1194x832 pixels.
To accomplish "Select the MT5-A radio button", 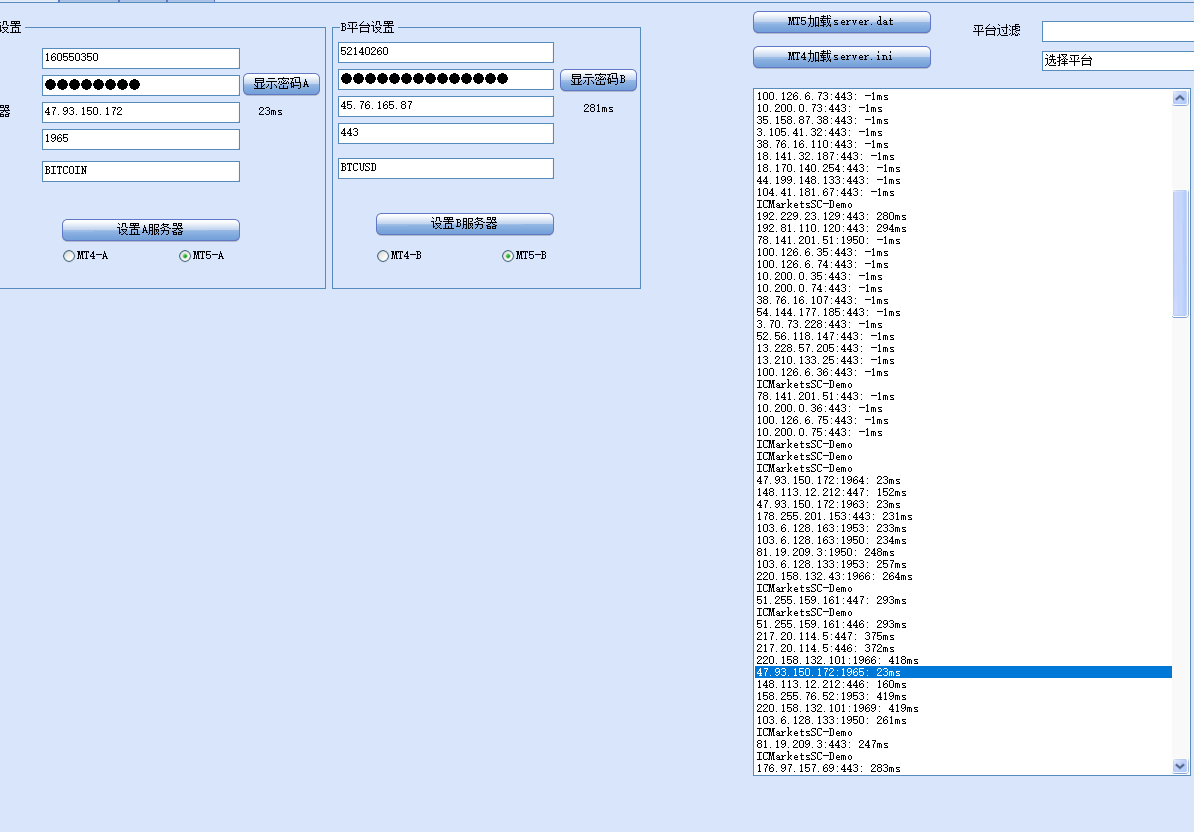I will pos(185,256).
